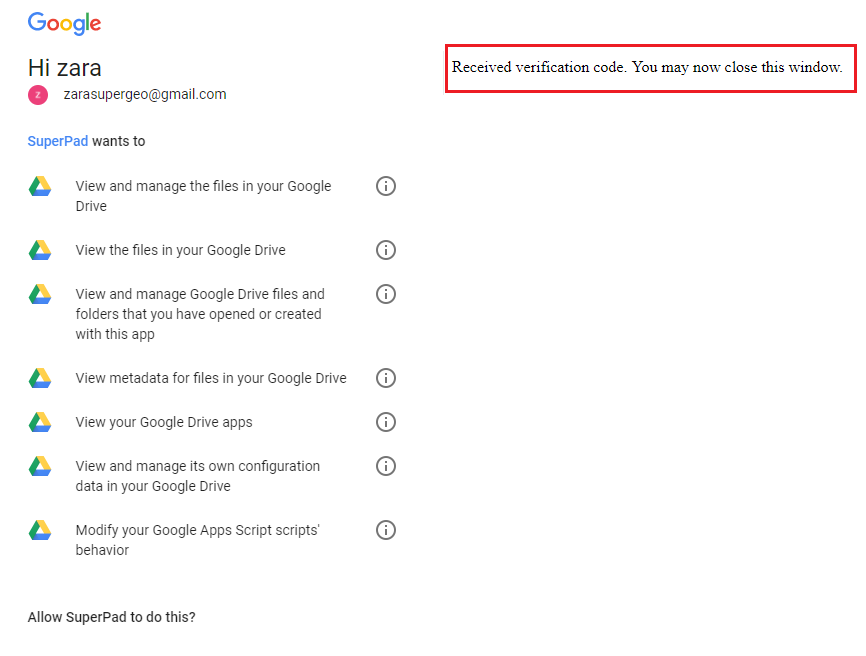
Task: Click Drive icon next to View your Drive apps
Action: pos(40,422)
